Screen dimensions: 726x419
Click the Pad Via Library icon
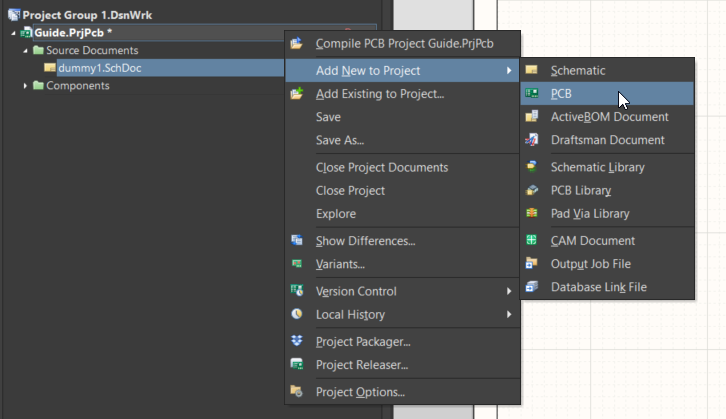(x=532, y=213)
